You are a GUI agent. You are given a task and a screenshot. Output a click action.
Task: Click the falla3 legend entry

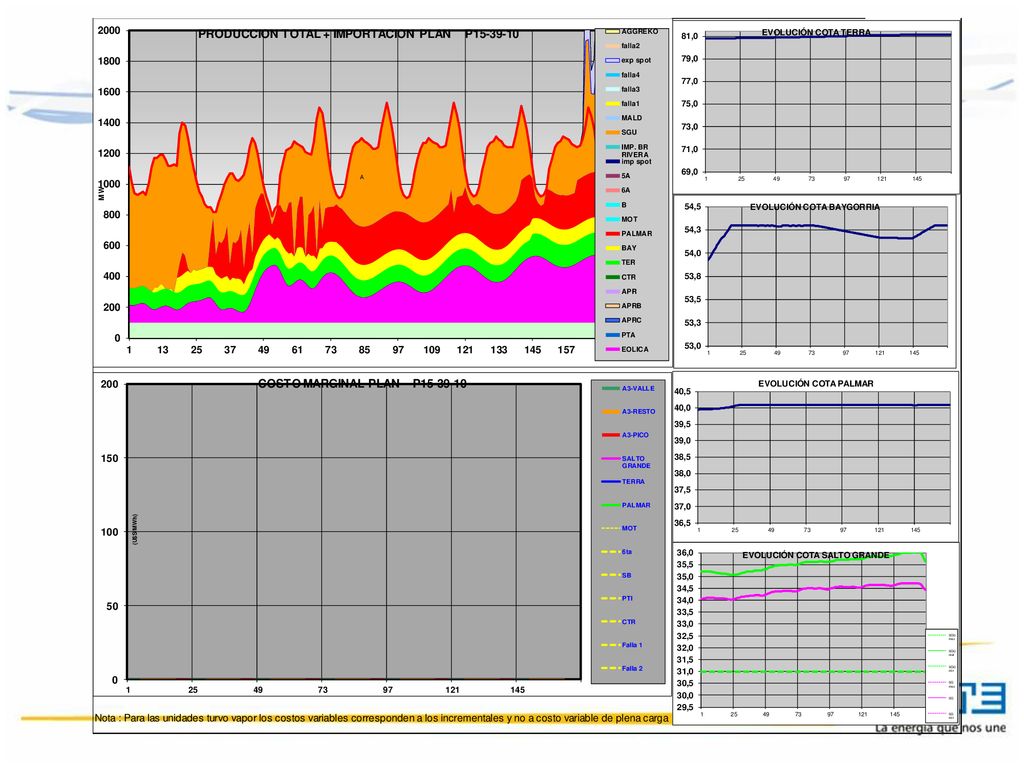click(x=623, y=89)
